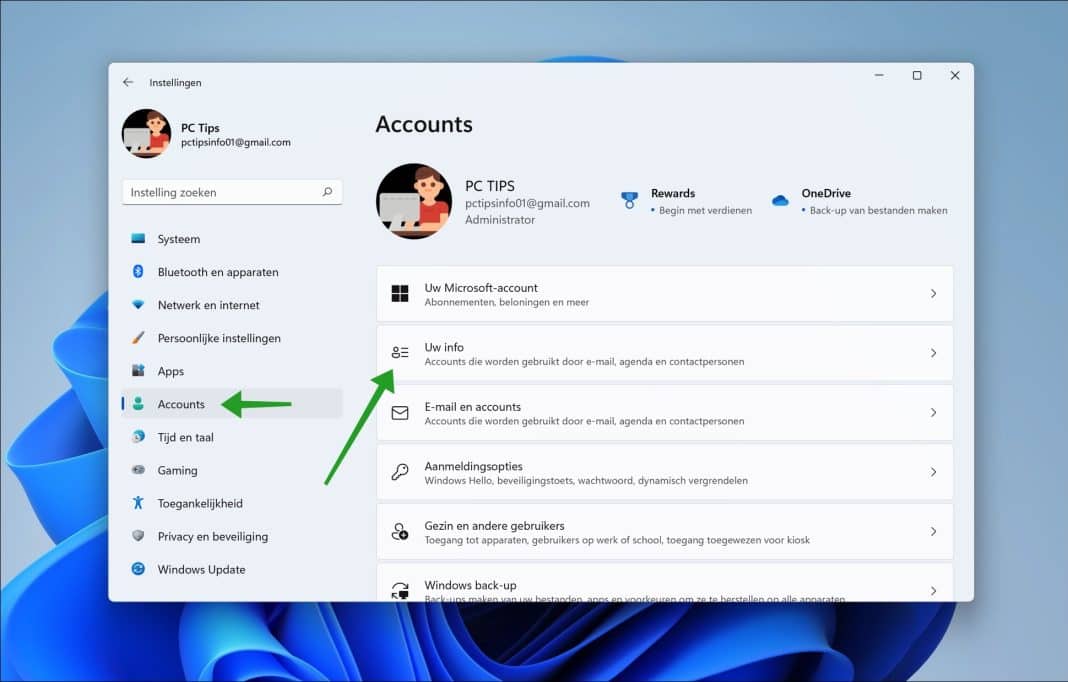Open Gaming using the controller icon
1068x682 pixels.
pos(141,470)
